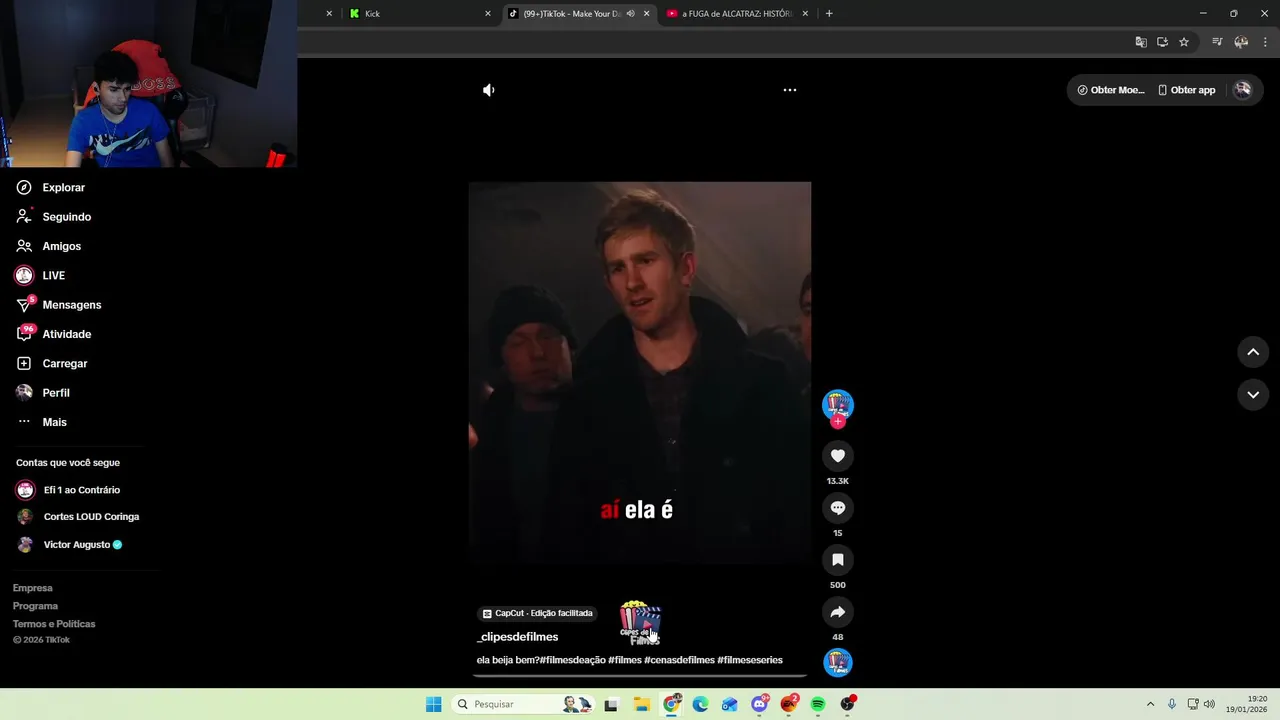Open Microsoft Edge on the taskbar

tap(700, 705)
